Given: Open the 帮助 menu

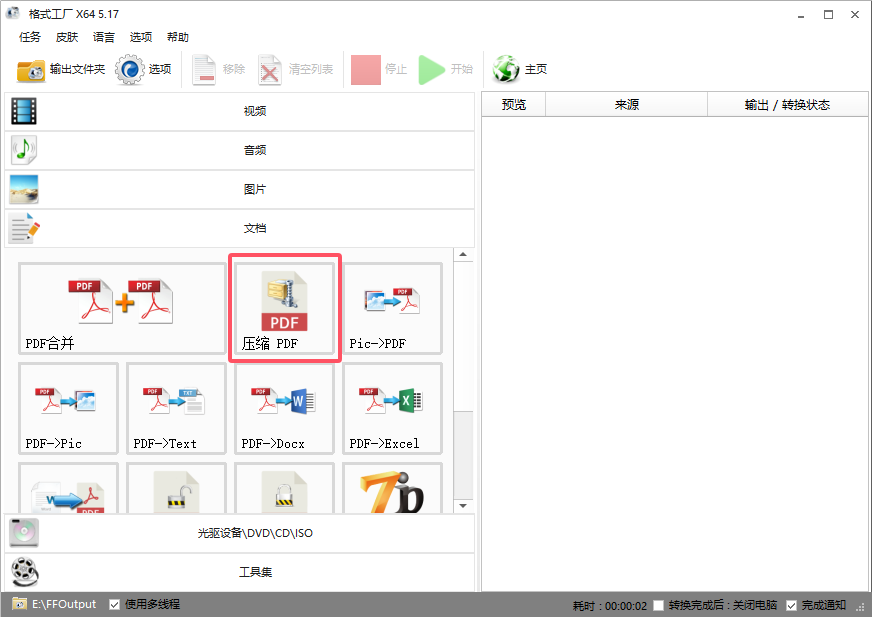Looking at the screenshot, I should pyautogui.click(x=177, y=37).
